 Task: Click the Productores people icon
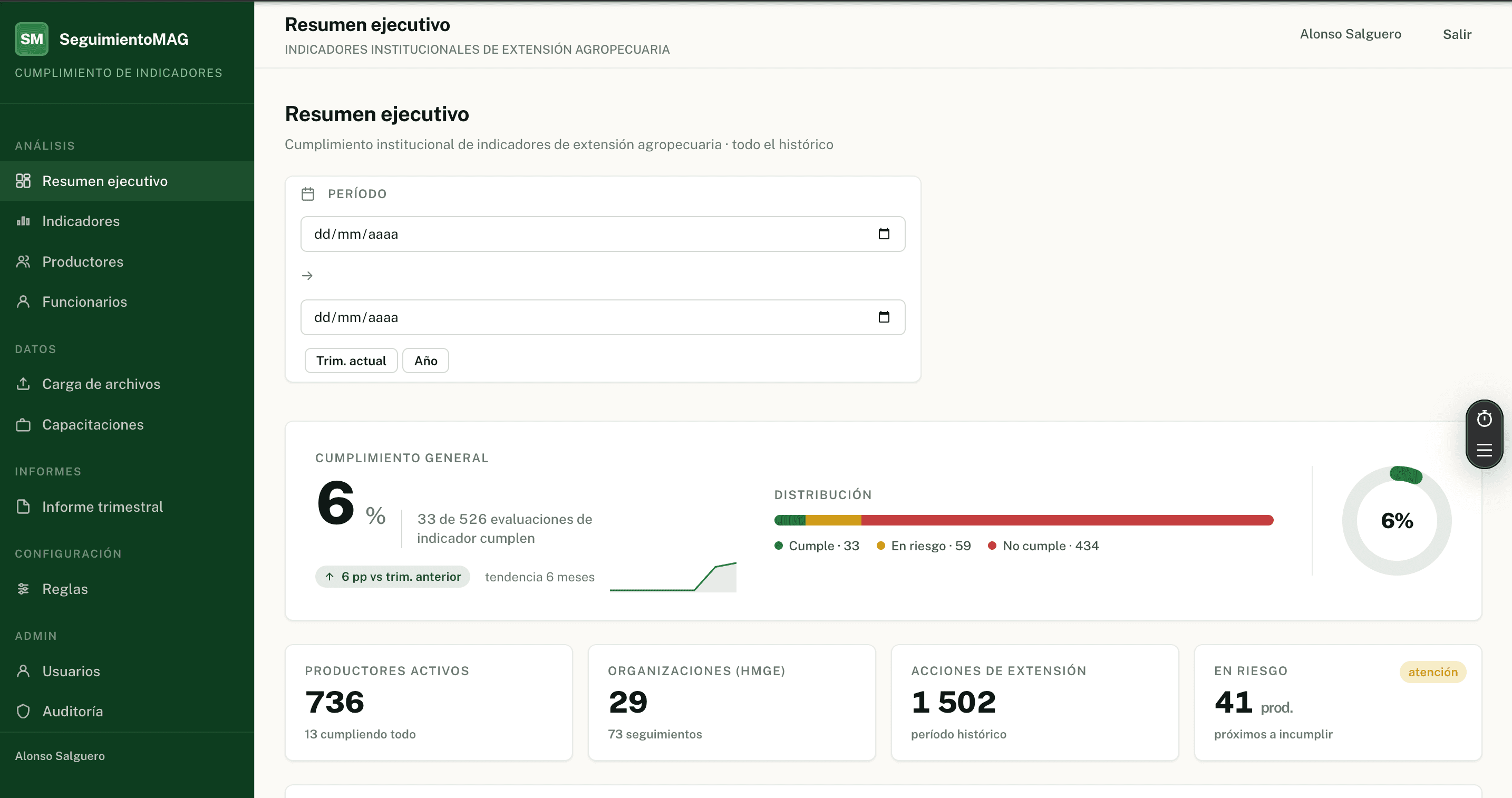pyautogui.click(x=23, y=262)
